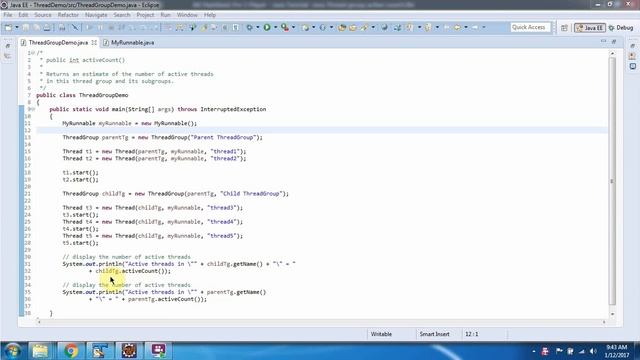Screen dimensions: 640x360
Task: Run the program with green Run button
Action: [x=267, y=27]
